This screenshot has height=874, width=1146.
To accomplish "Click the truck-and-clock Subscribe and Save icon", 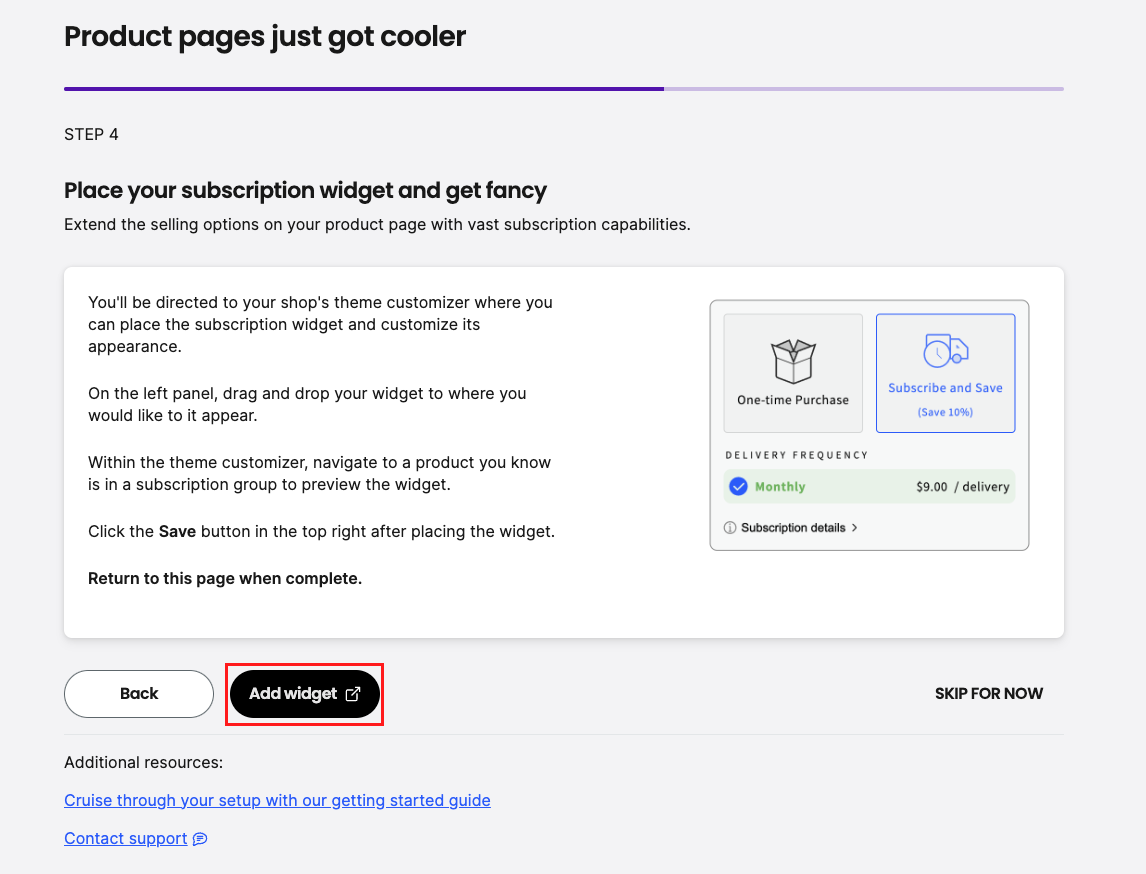I will point(945,352).
